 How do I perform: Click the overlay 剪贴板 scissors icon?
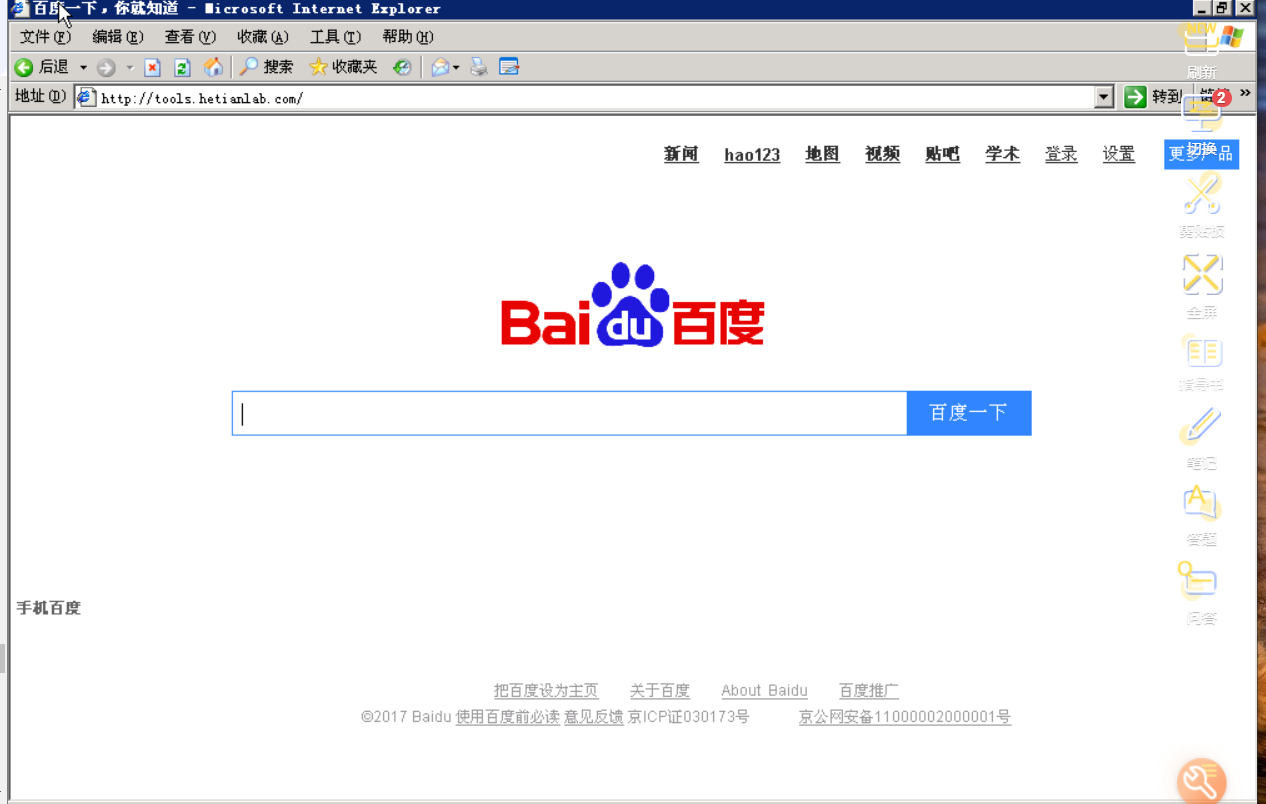coord(1202,192)
